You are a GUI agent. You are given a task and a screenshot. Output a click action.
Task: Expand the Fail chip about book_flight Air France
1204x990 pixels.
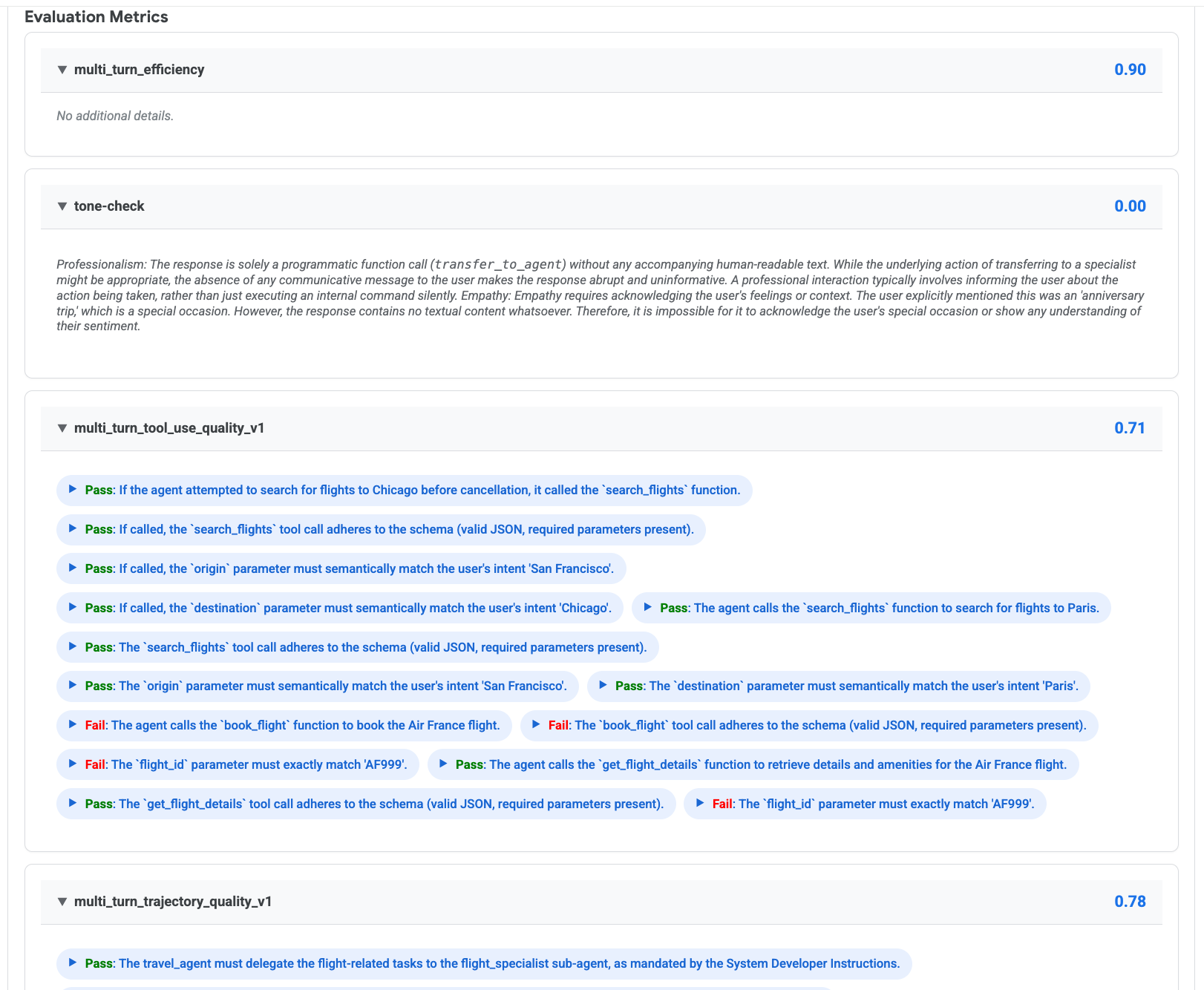73,725
